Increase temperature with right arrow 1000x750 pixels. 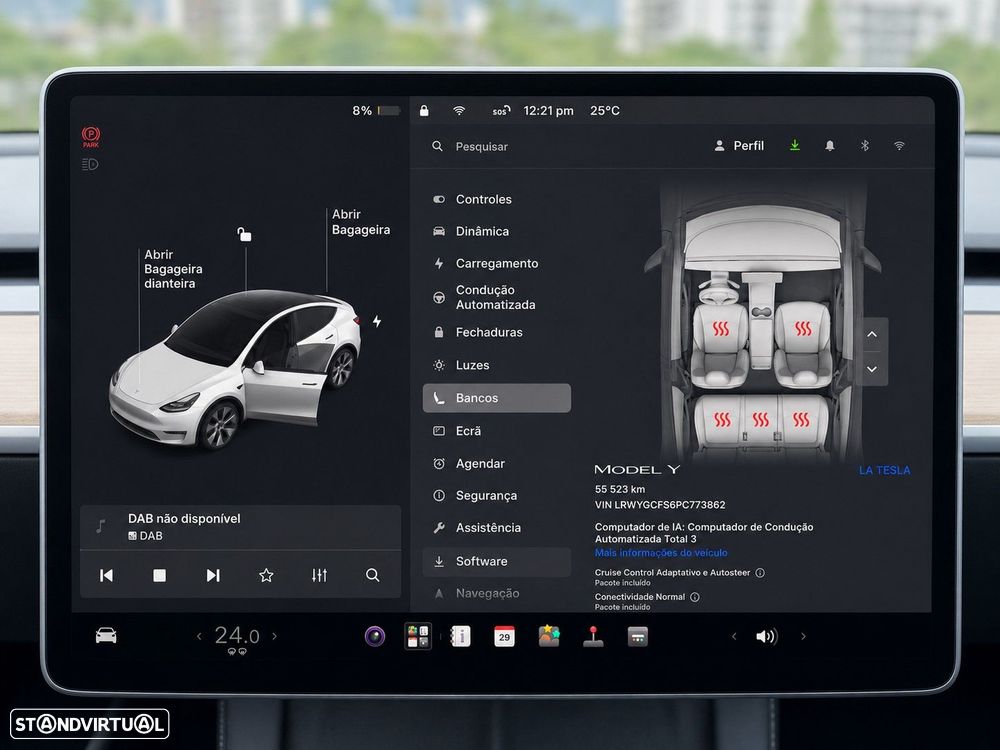click(275, 636)
